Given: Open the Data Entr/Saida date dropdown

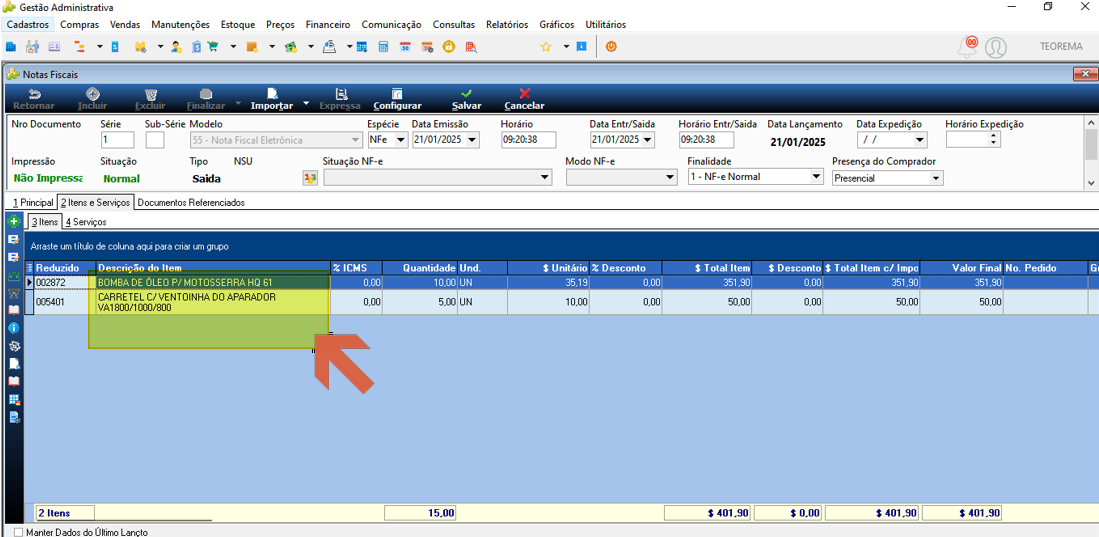Looking at the screenshot, I should [648, 140].
